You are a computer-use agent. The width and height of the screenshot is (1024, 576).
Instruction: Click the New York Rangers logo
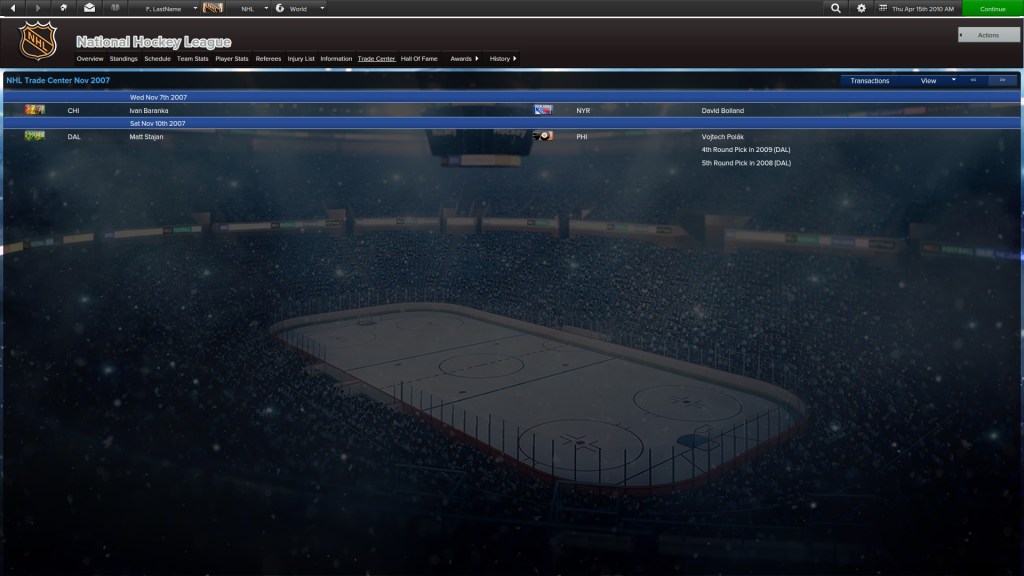[543, 110]
